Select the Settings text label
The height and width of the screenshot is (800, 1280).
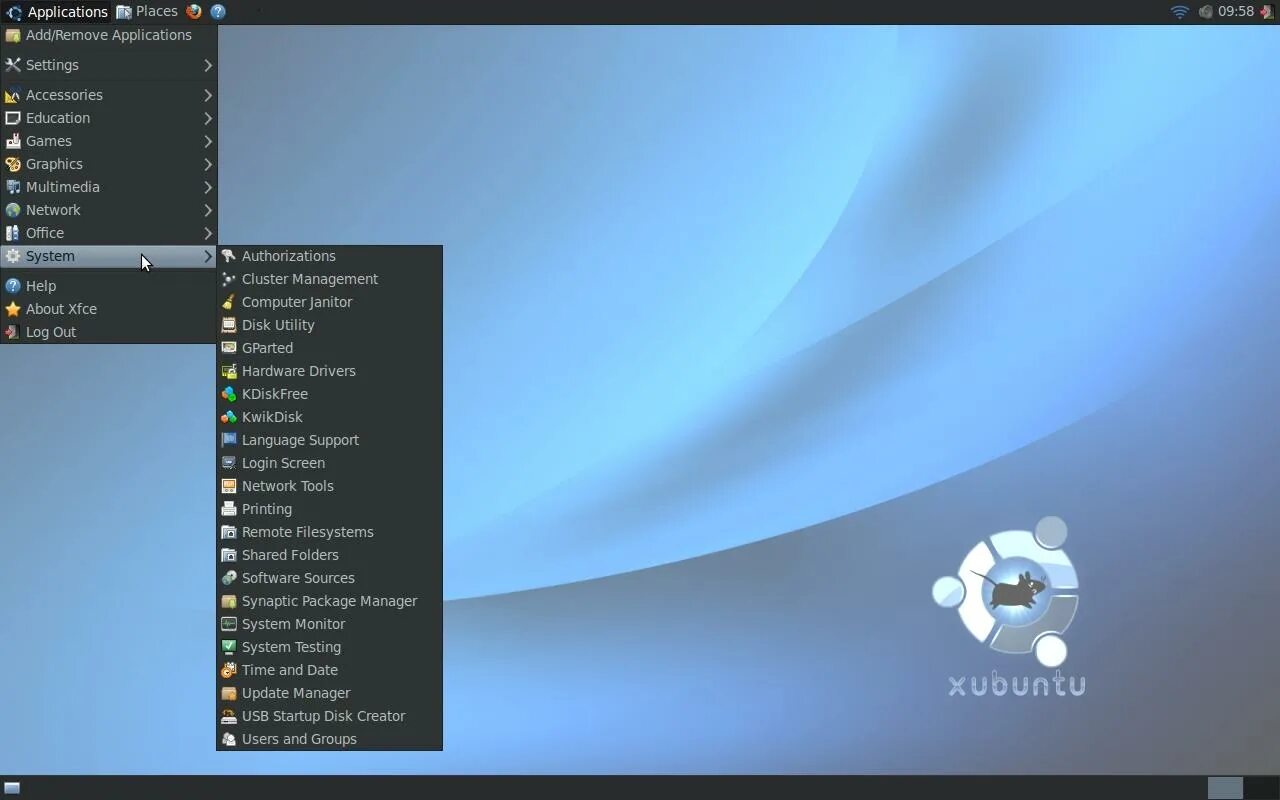tap(52, 65)
